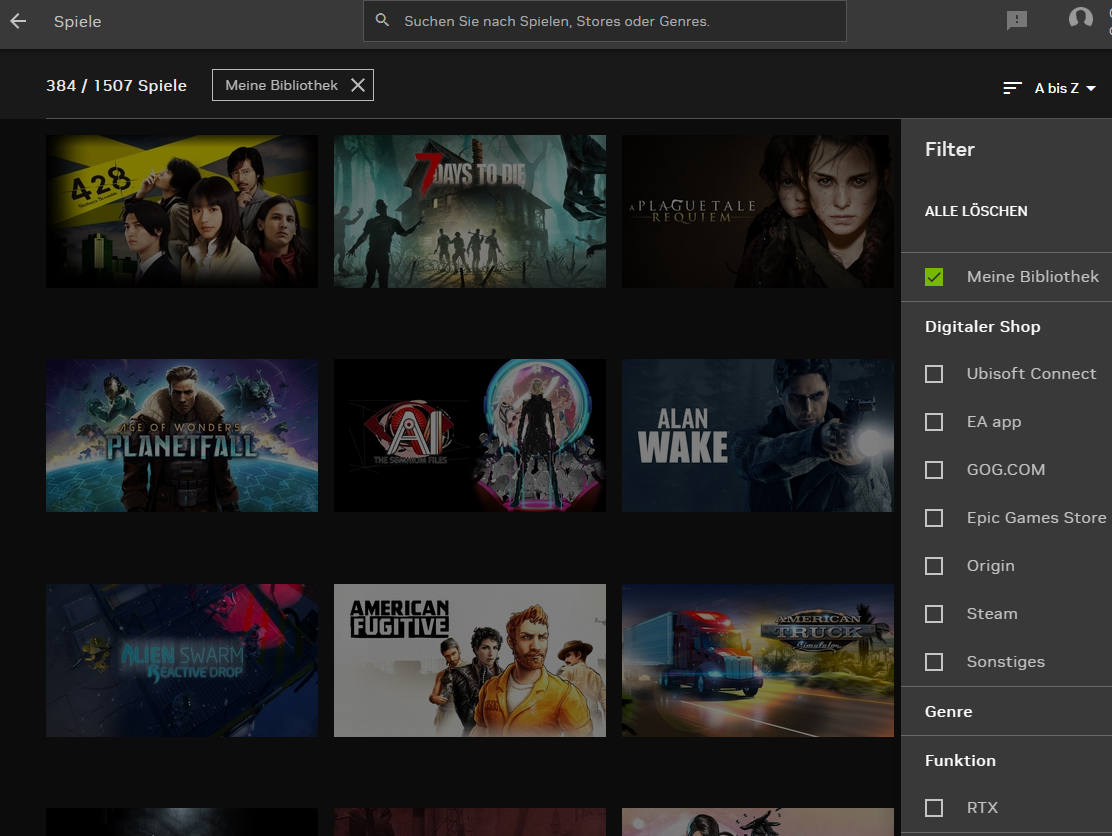Viewport: 1112px width, 836px height.
Task: Click the 384 / 1507 Spiele count
Action: pyautogui.click(x=116, y=86)
